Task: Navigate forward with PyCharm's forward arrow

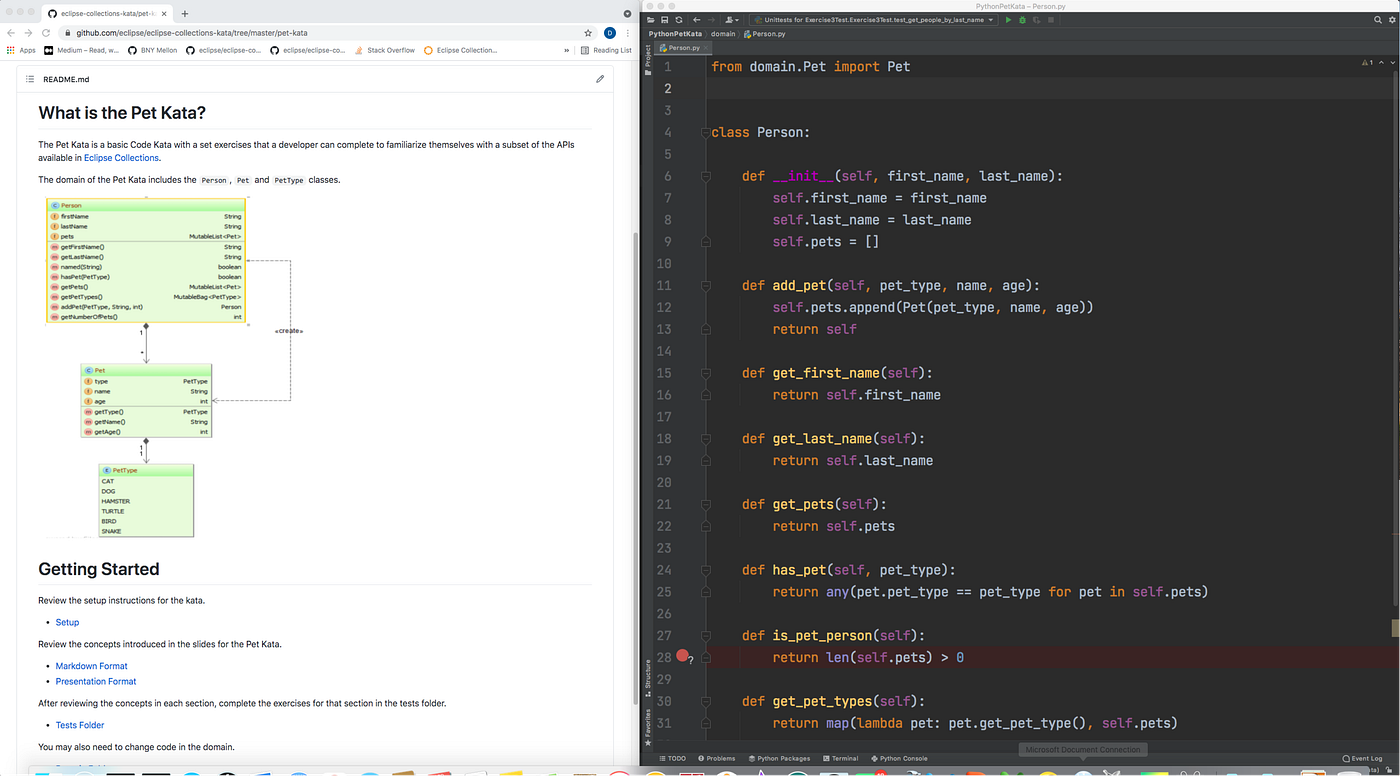Action: click(711, 20)
